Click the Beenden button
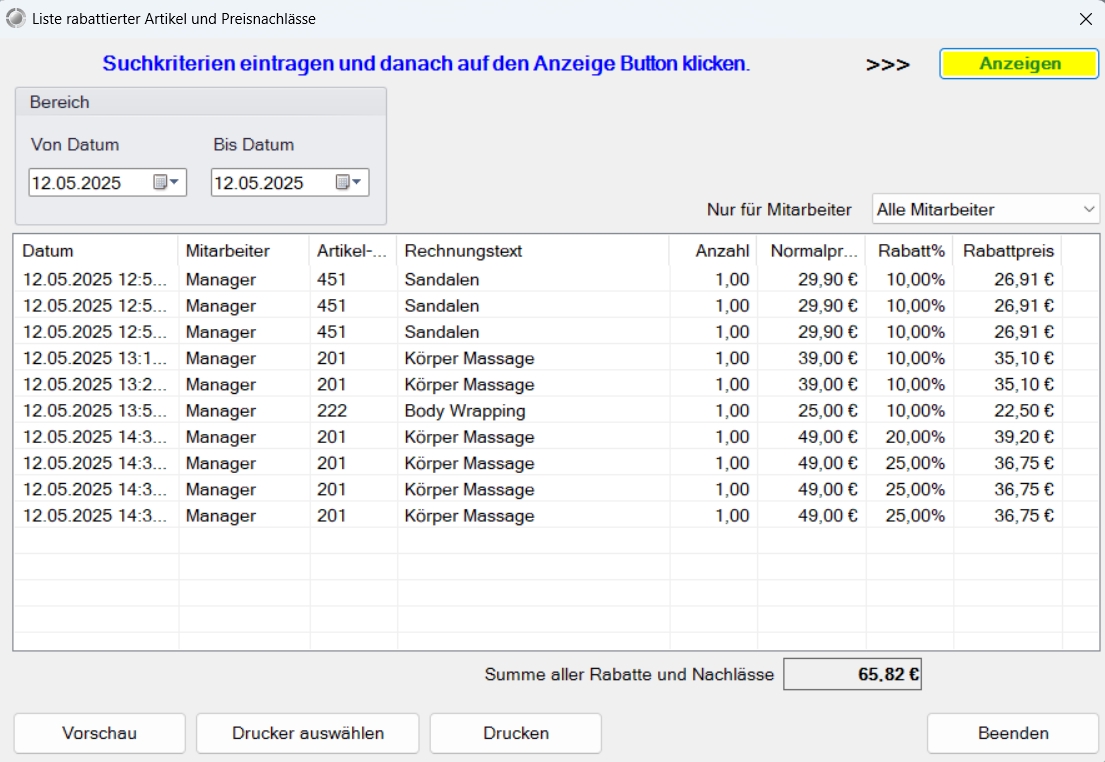 [1012, 733]
